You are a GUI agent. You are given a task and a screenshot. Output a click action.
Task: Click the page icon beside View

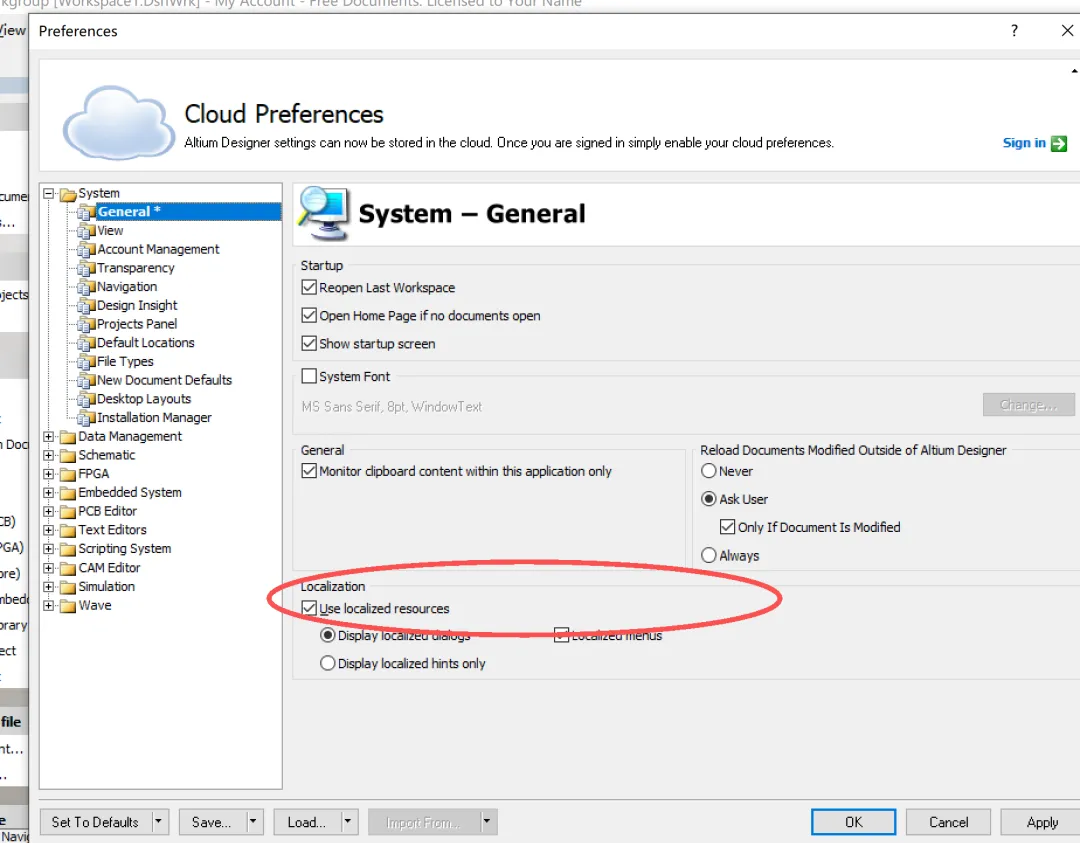(x=86, y=231)
